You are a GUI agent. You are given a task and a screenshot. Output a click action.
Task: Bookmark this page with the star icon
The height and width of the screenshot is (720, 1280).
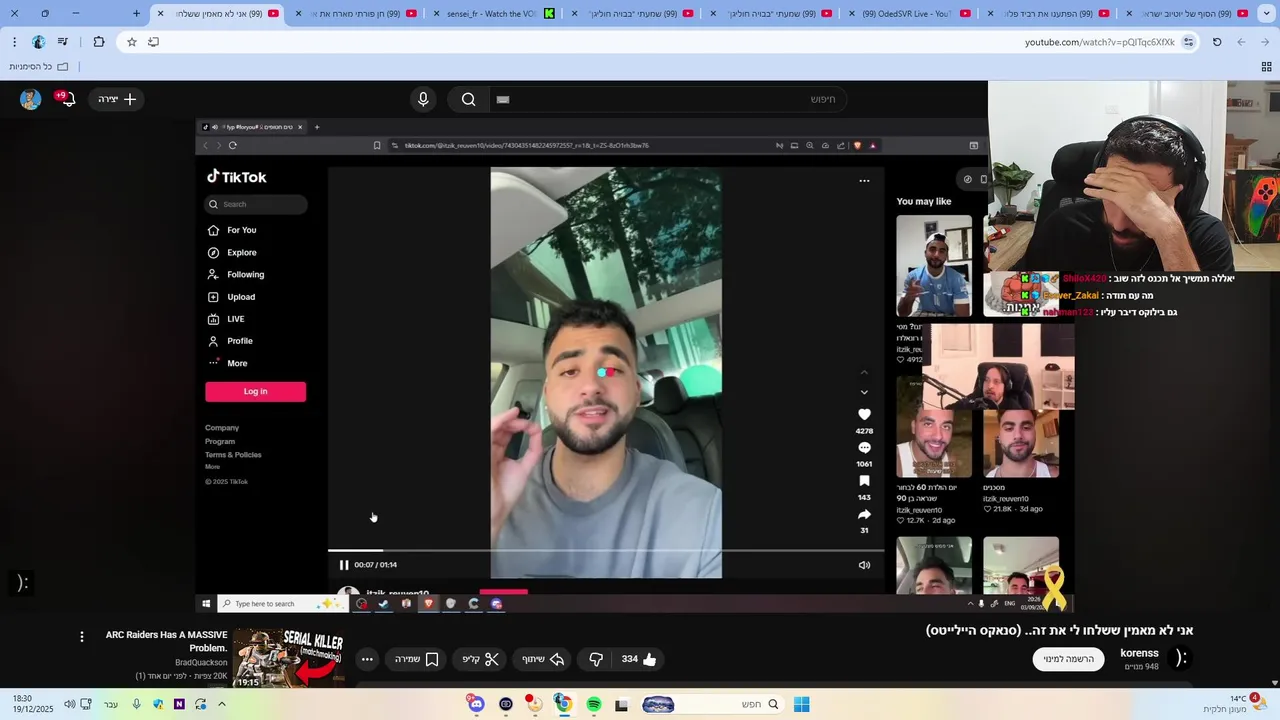131,42
